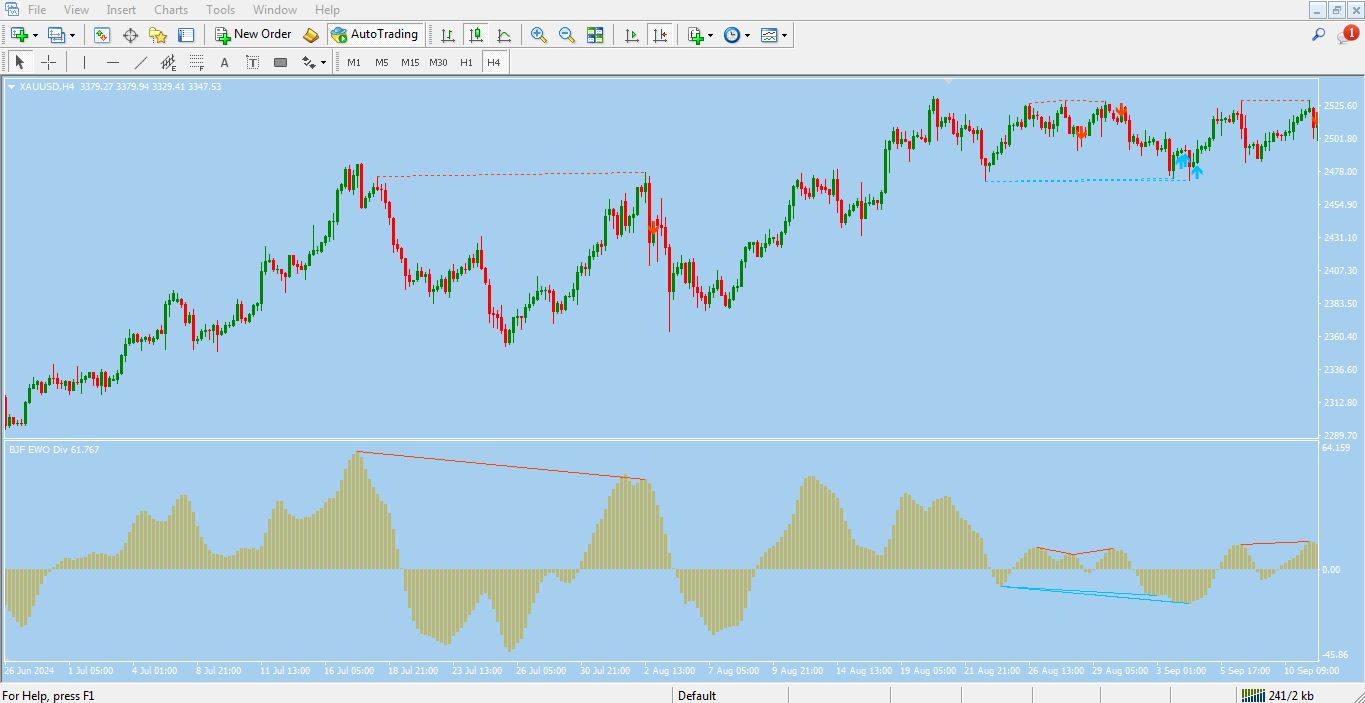Select the gray rectangle label style swatch
The image size is (1365, 703).
tap(280, 61)
